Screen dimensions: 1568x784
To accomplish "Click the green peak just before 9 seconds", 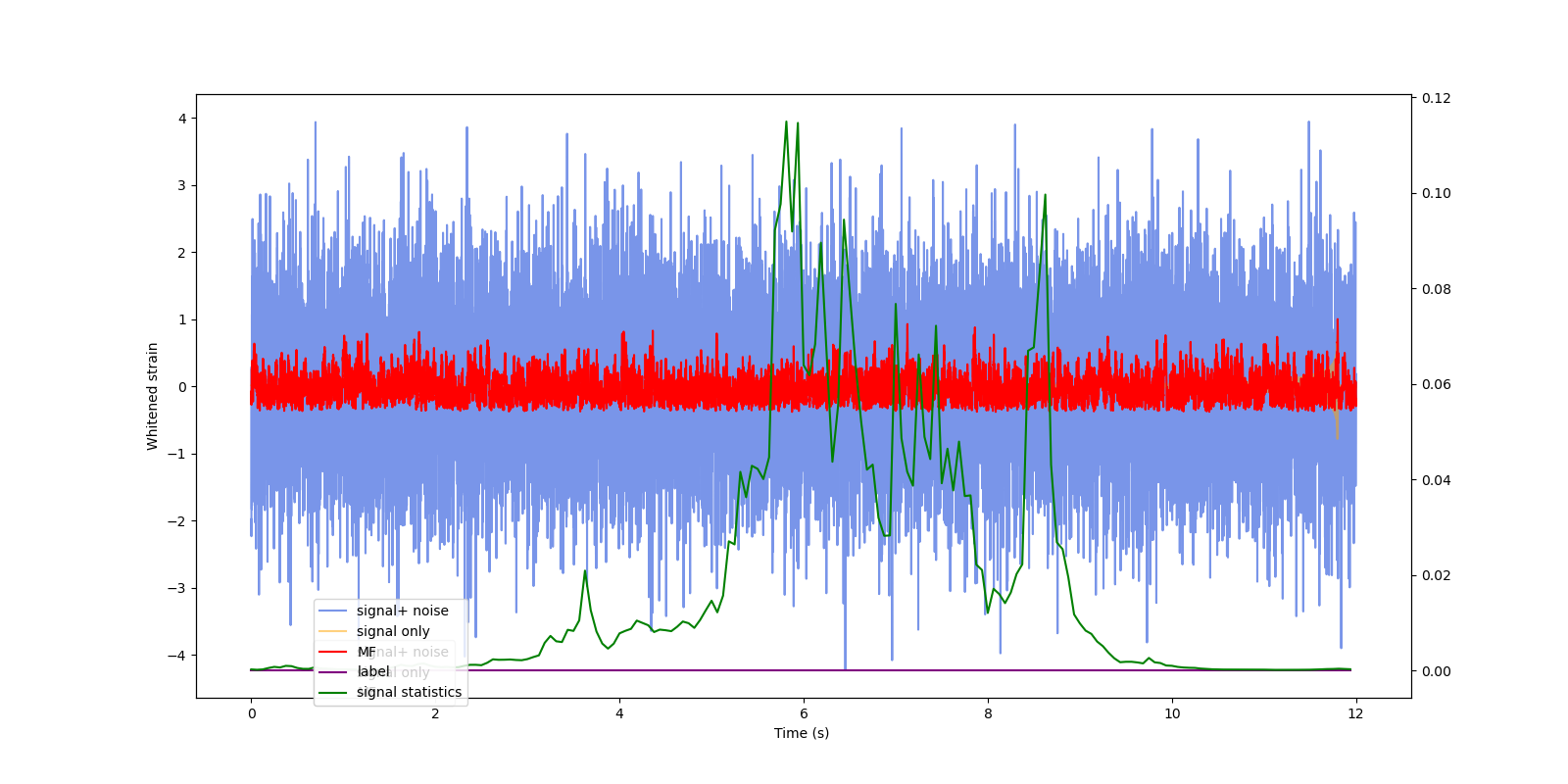I will tap(1046, 196).
